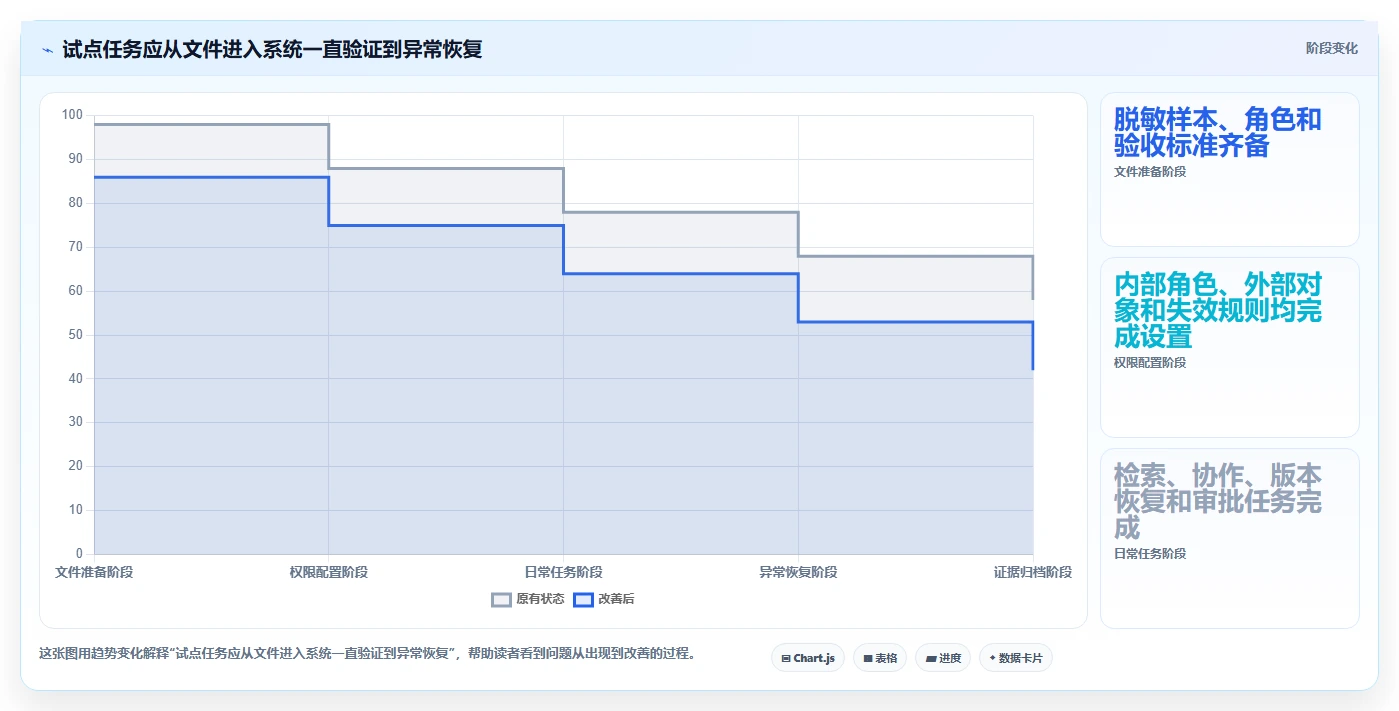The height and width of the screenshot is (711, 1399).
Task: Click the 70 y-axis value
Action: coord(75,247)
